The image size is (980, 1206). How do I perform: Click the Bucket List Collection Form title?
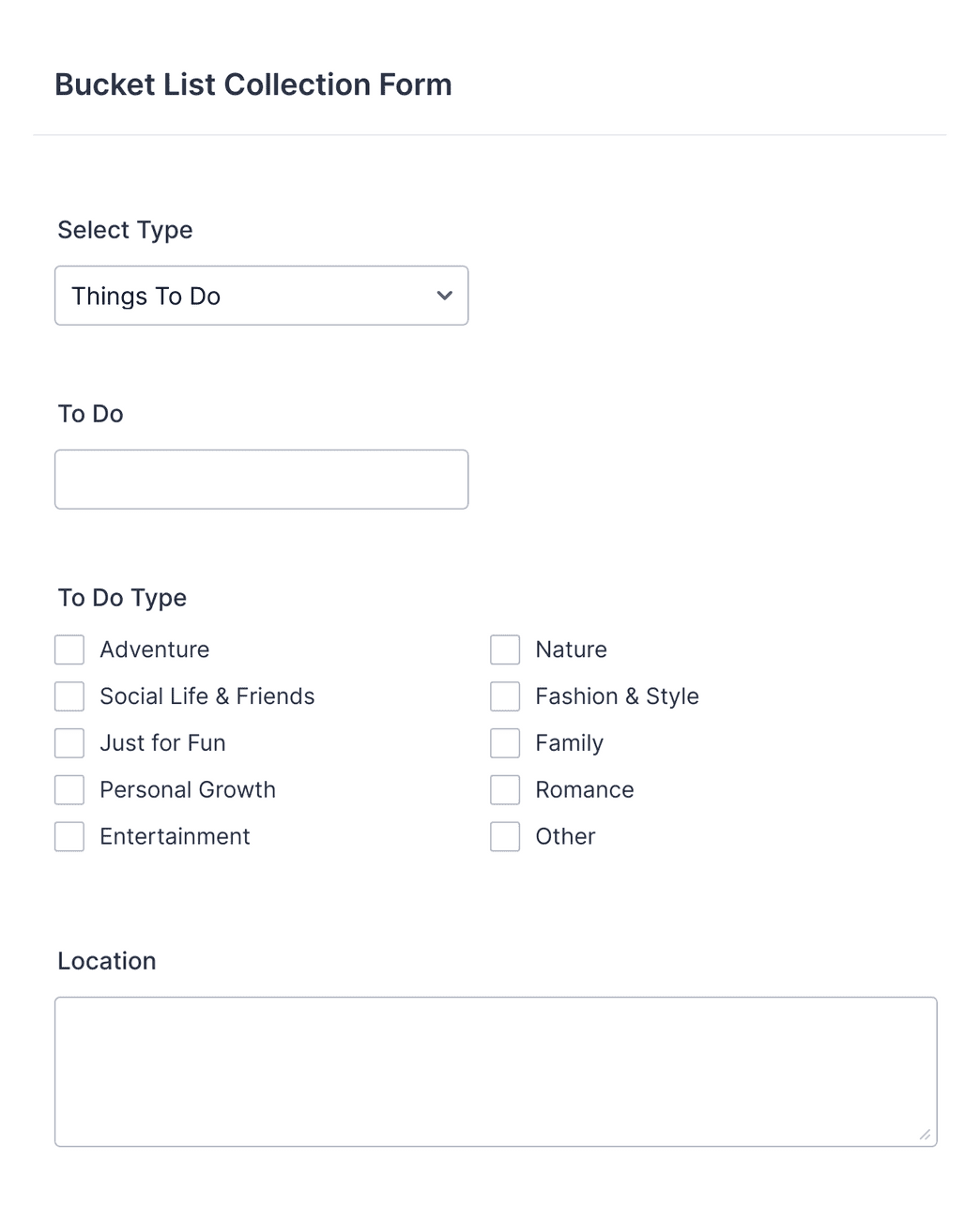click(x=253, y=84)
